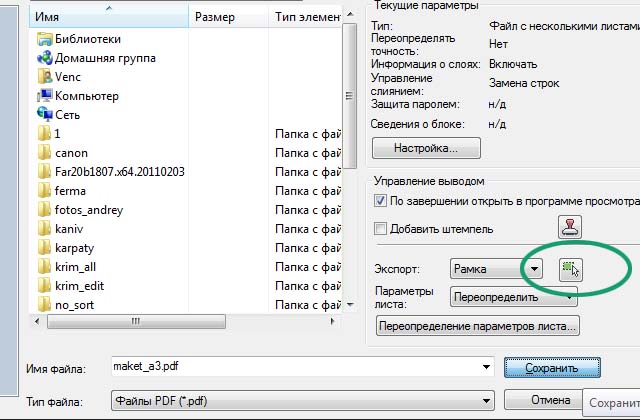640x420 pixels.
Task: Click the Имя файла input field
Action: pos(300,367)
